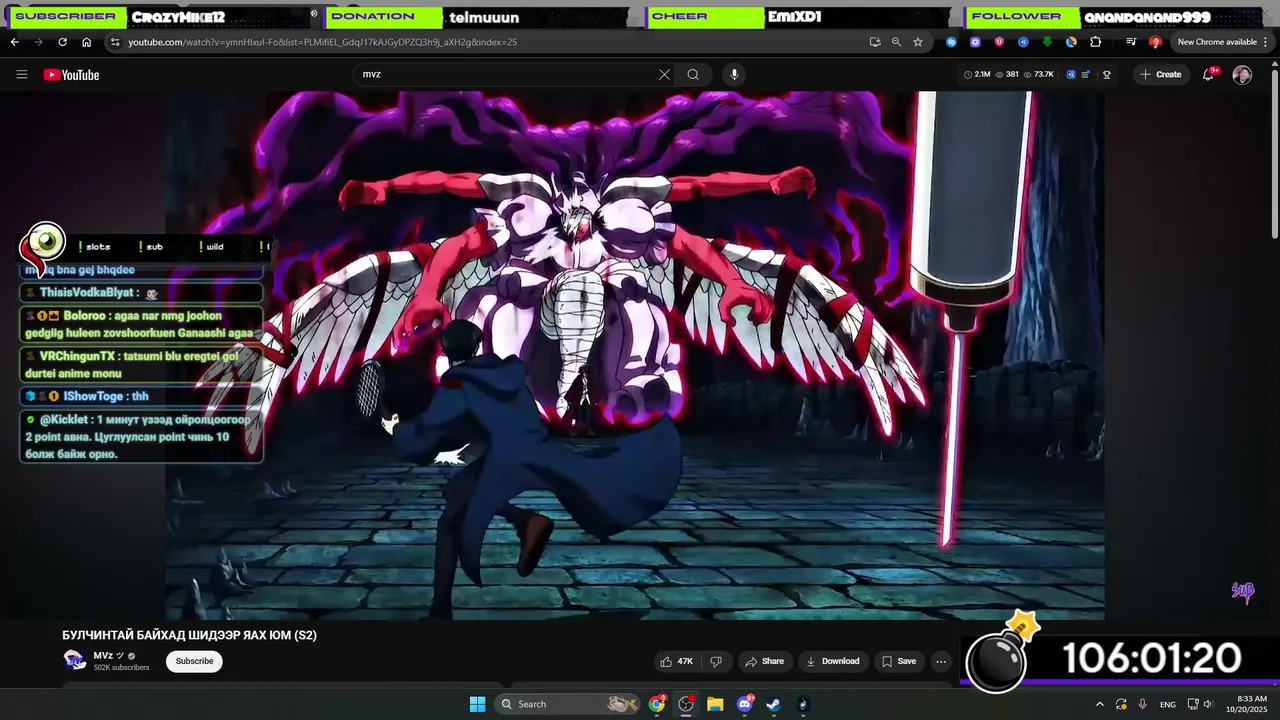Open the YouTube guide hamburger menu
1280x720 pixels.
(21, 74)
